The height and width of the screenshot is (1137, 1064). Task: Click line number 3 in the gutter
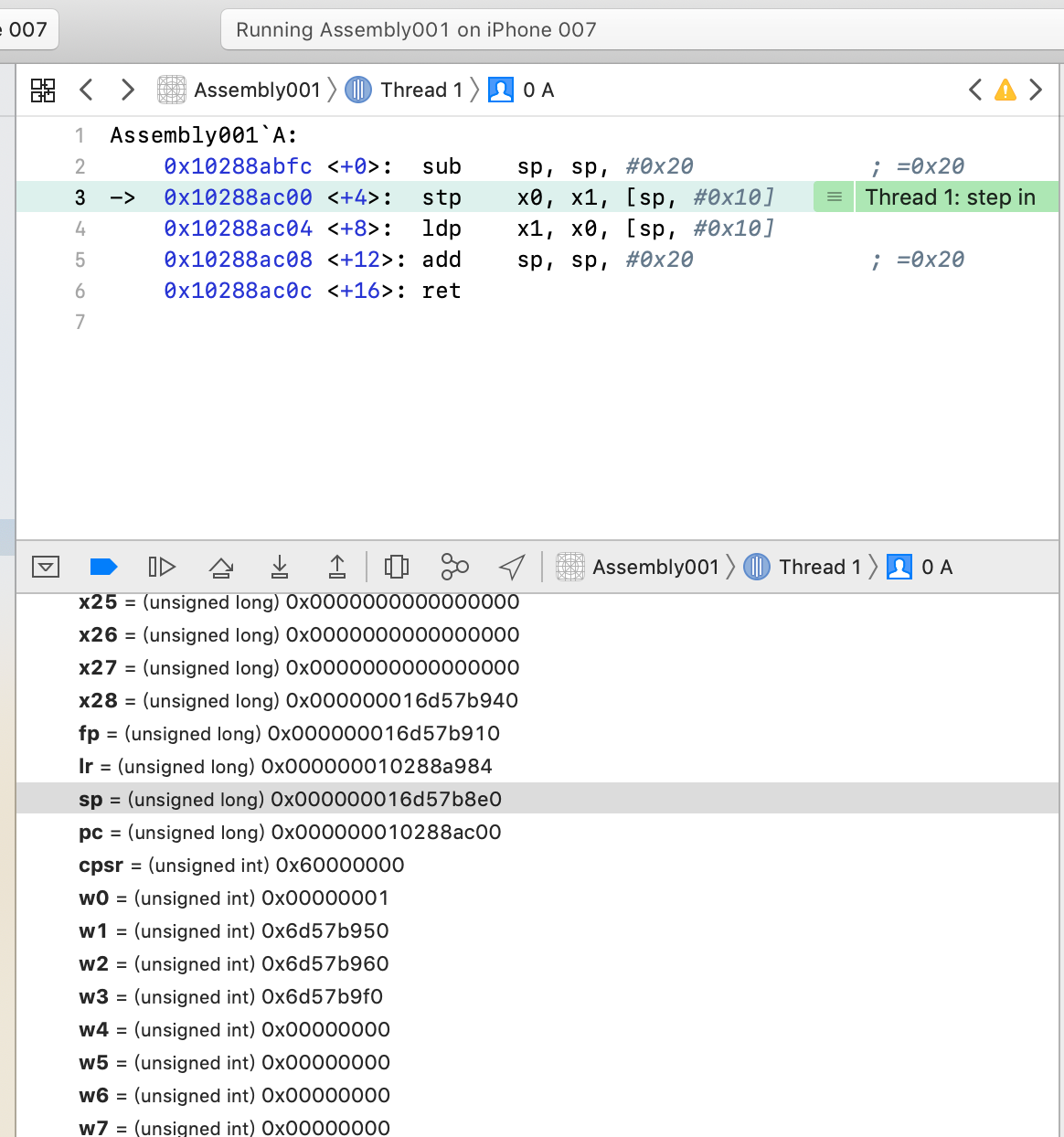[80, 197]
